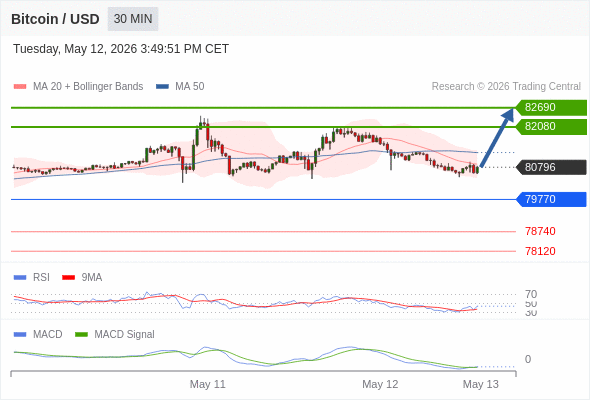This screenshot has width=590, height=400.
Task: Select the 82690 green resistance label
Action: click(551, 107)
